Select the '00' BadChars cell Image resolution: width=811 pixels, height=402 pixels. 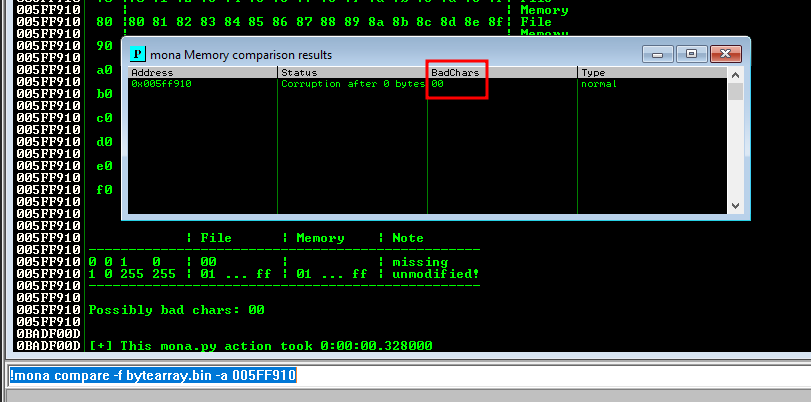click(437, 84)
